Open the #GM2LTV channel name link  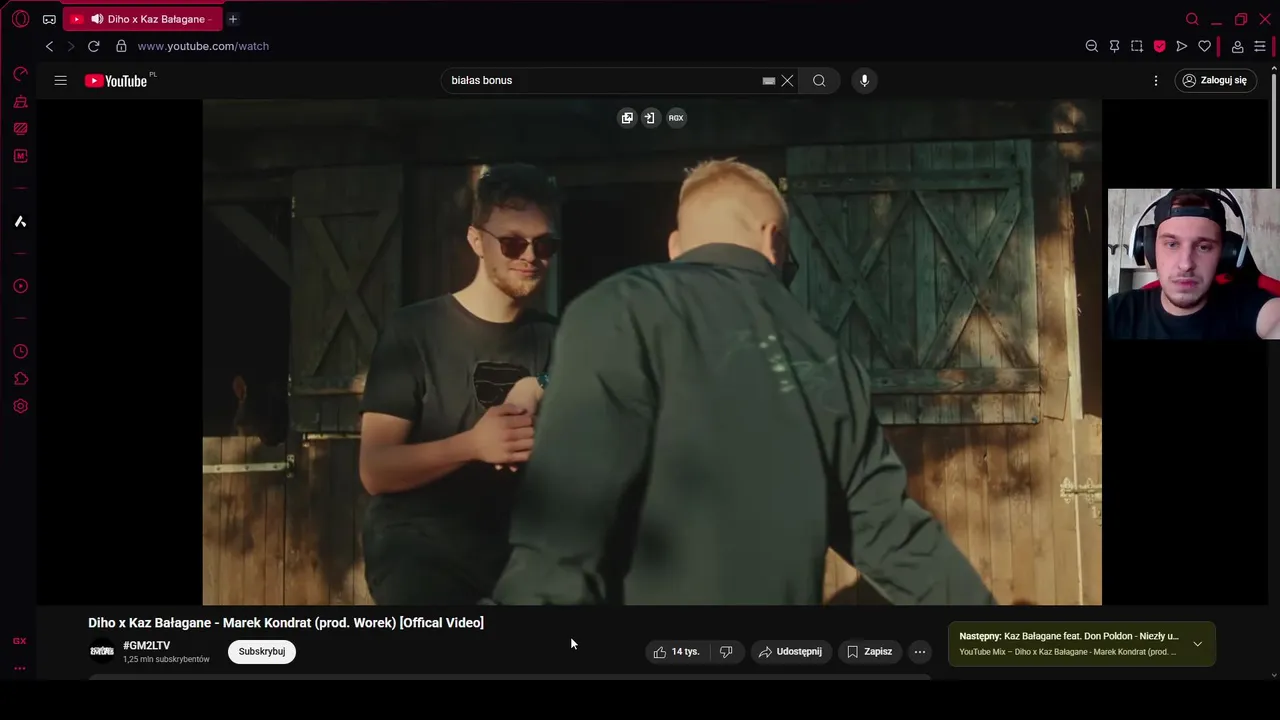point(147,645)
